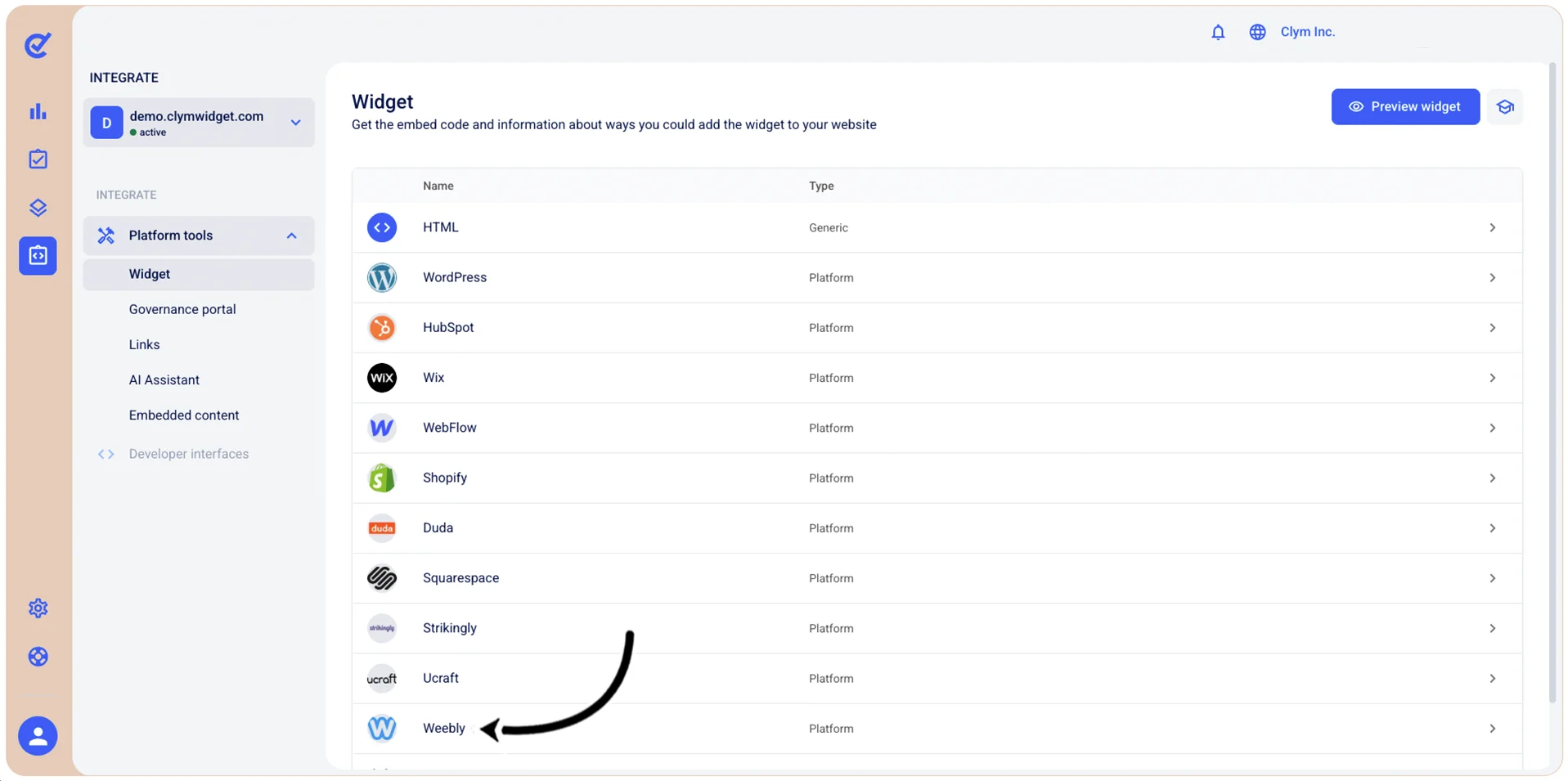Open the Squarespace platform name

click(x=461, y=578)
